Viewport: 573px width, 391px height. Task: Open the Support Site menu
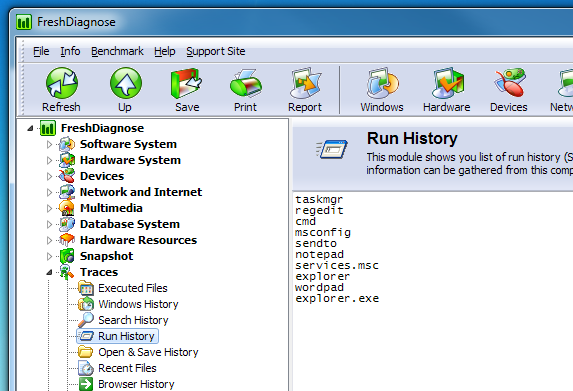pyautogui.click(x=216, y=51)
